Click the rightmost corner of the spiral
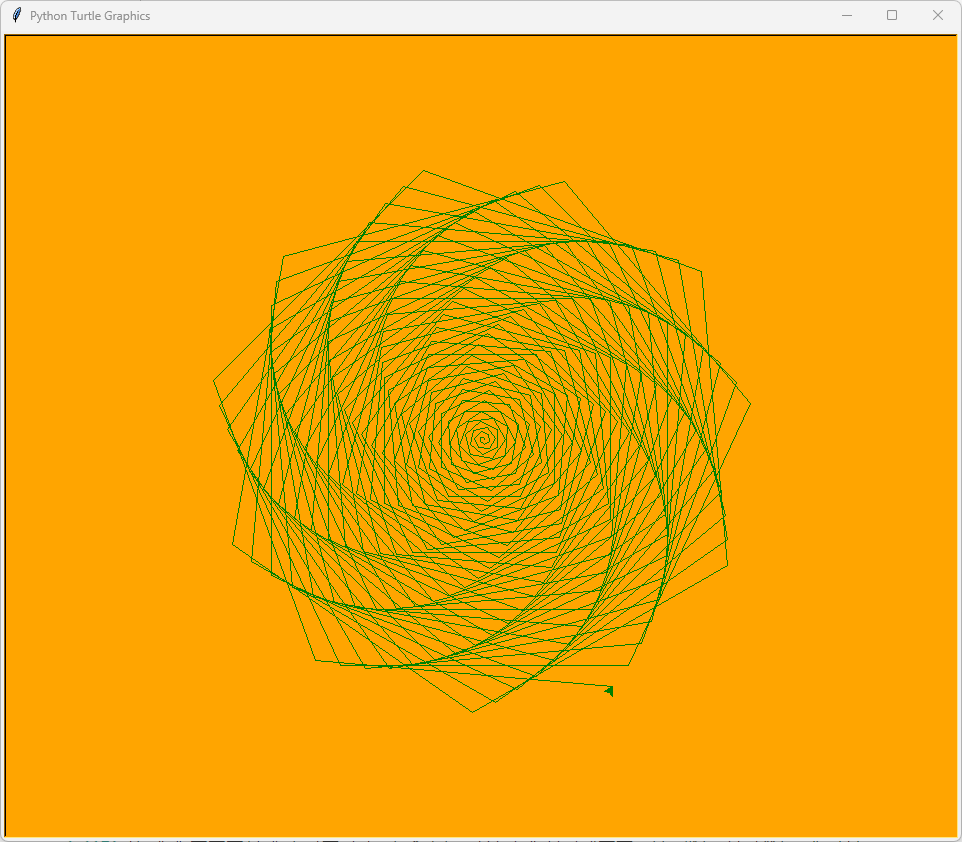This screenshot has height=842, width=962. (x=750, y=404)
